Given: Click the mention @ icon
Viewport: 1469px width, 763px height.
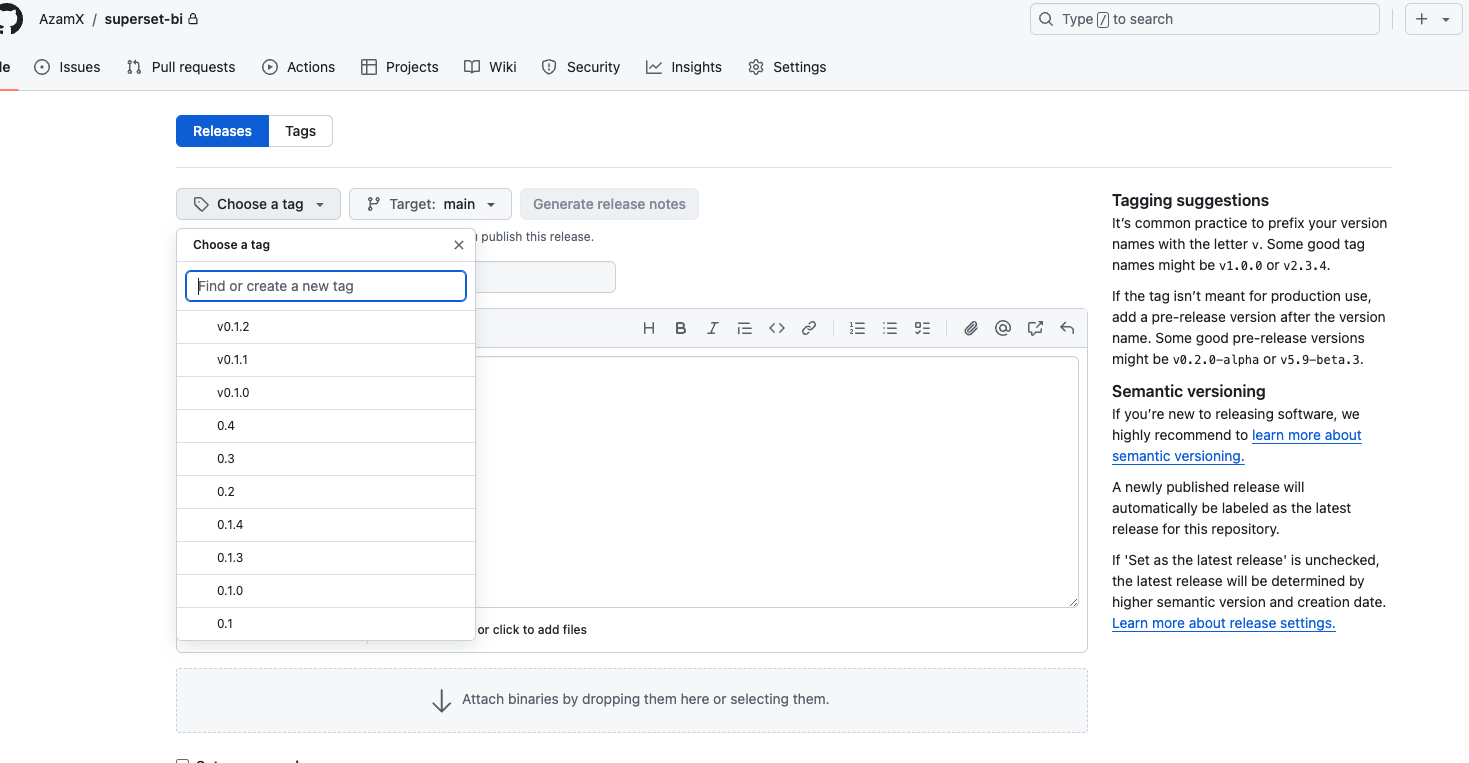Looking at the screenshot, I should coord(1003,328).
